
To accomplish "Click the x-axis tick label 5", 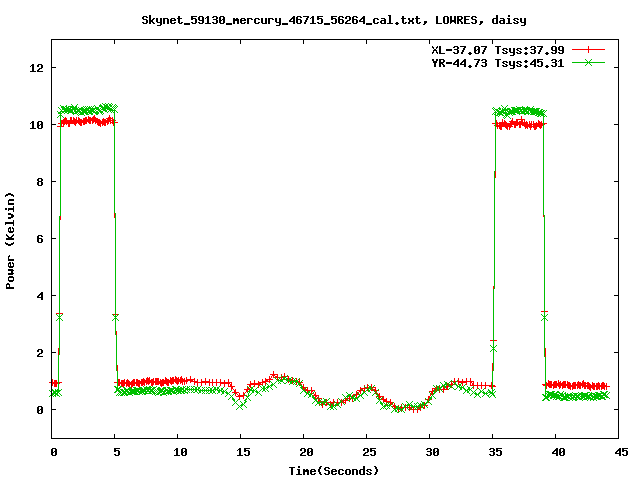I will (x=117, y=452).
